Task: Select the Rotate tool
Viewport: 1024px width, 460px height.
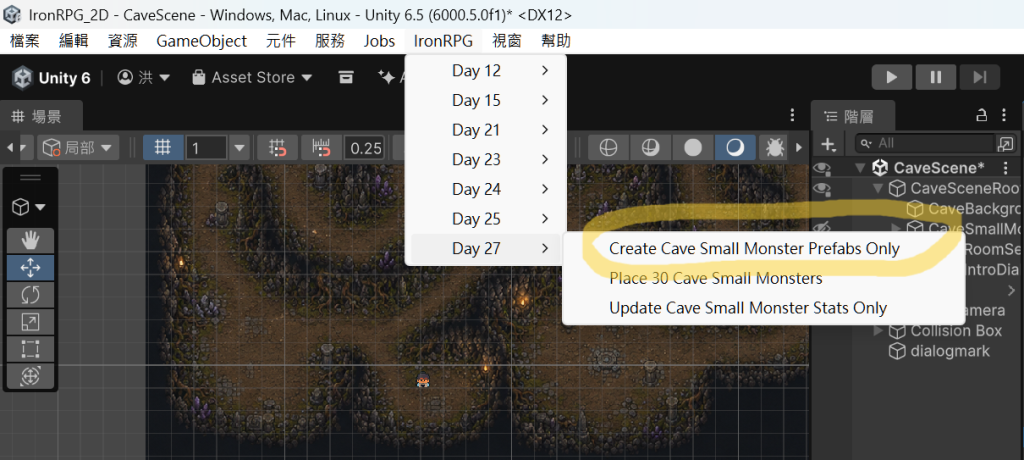Action: click(x=31, y=295)
